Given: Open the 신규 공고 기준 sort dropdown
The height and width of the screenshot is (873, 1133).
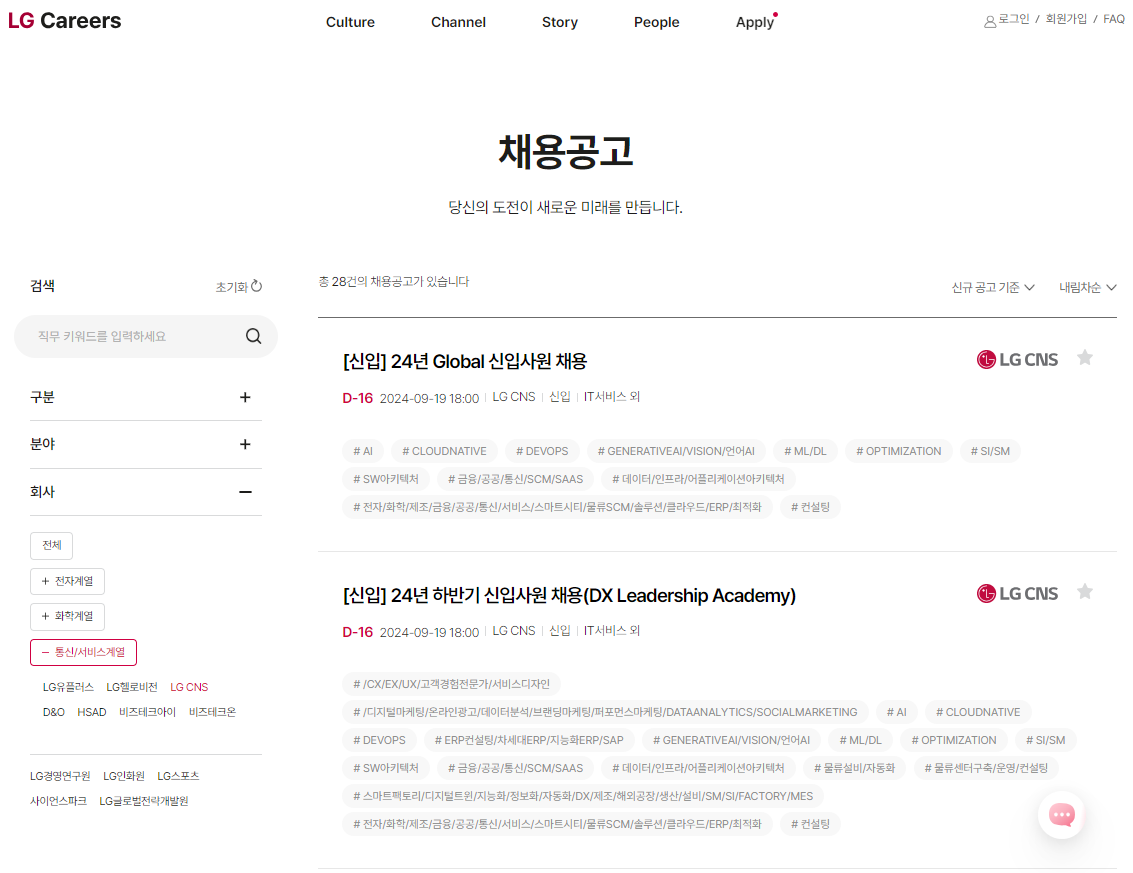Looking at the screenshot, I should point(993,288).
